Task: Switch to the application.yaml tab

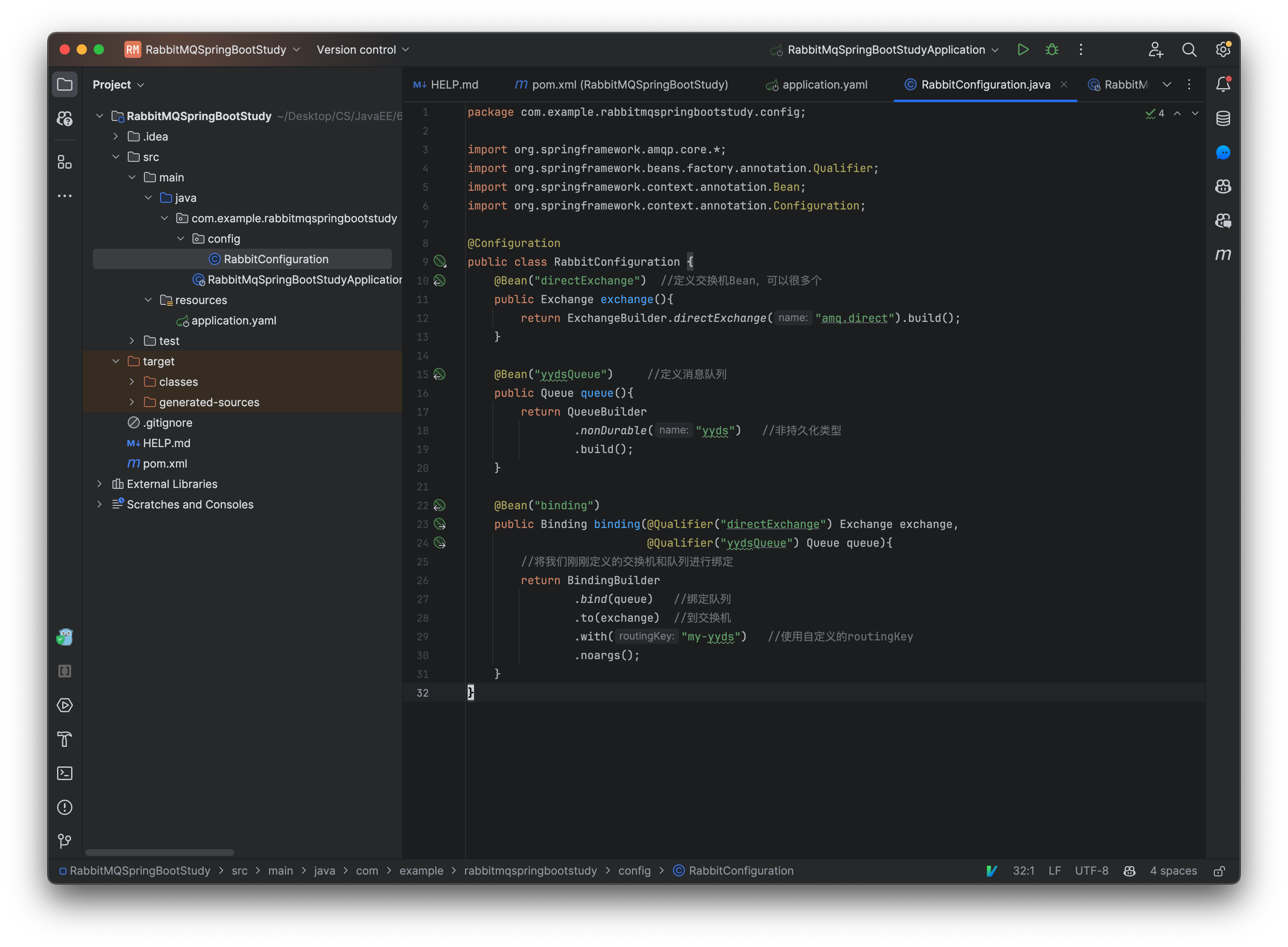Action: tap(823, 85)
